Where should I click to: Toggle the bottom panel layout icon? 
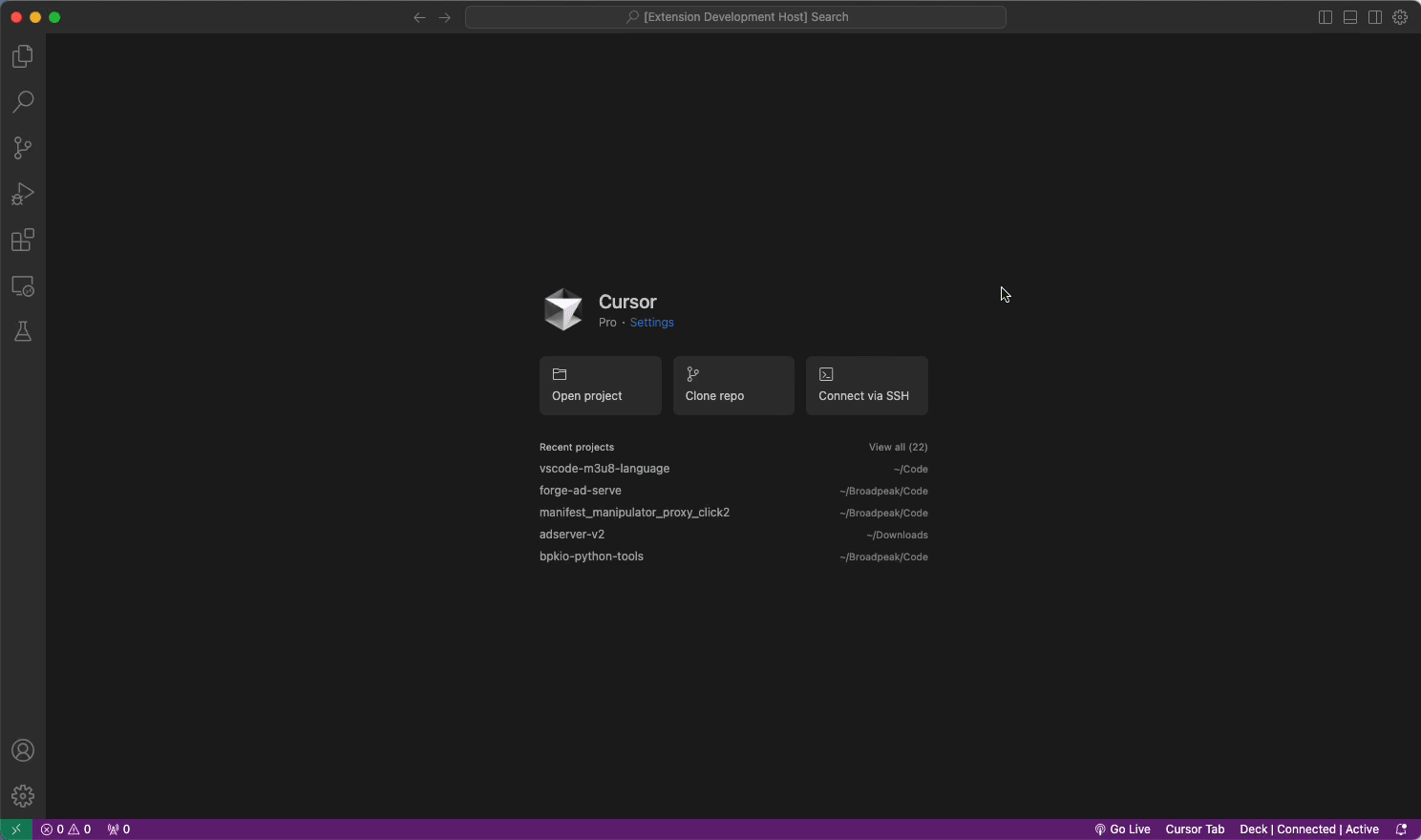tap(1350, 17)
